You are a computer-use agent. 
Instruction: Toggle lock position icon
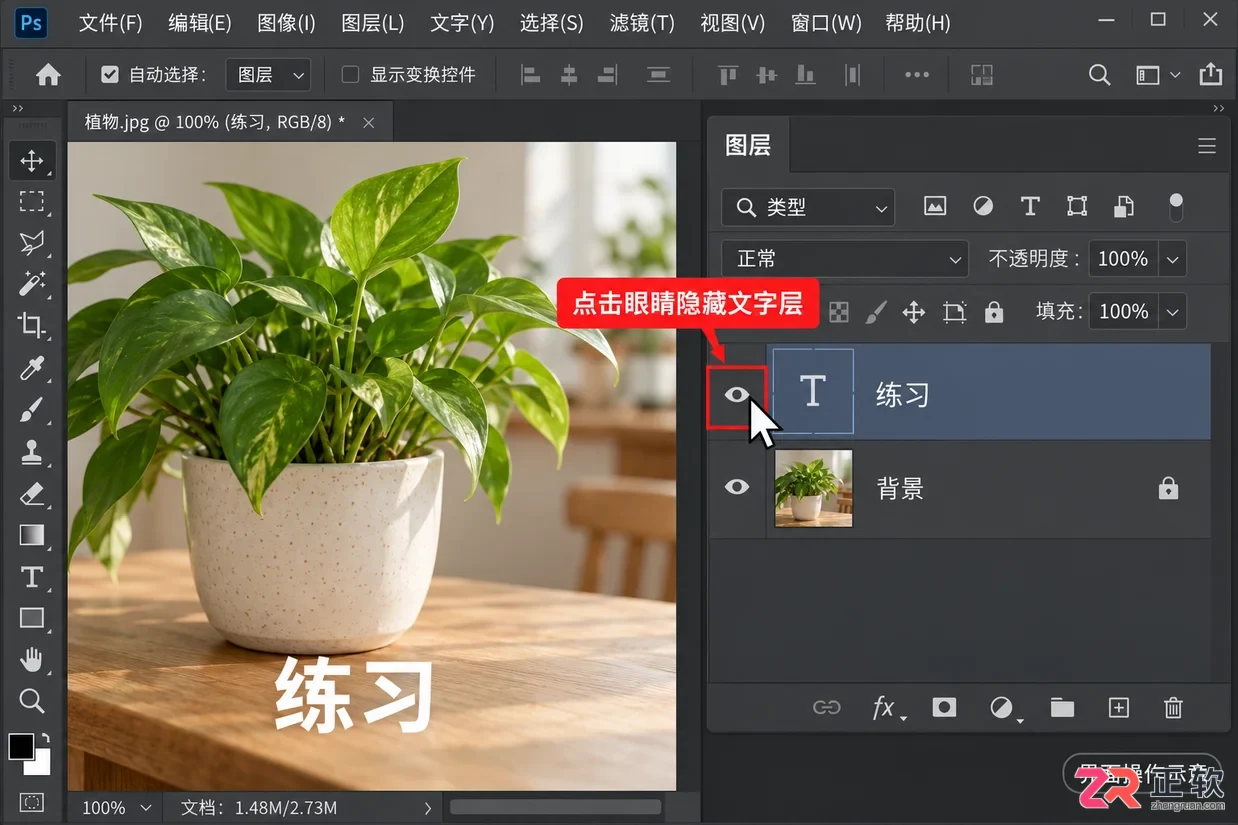coord(914,312)
